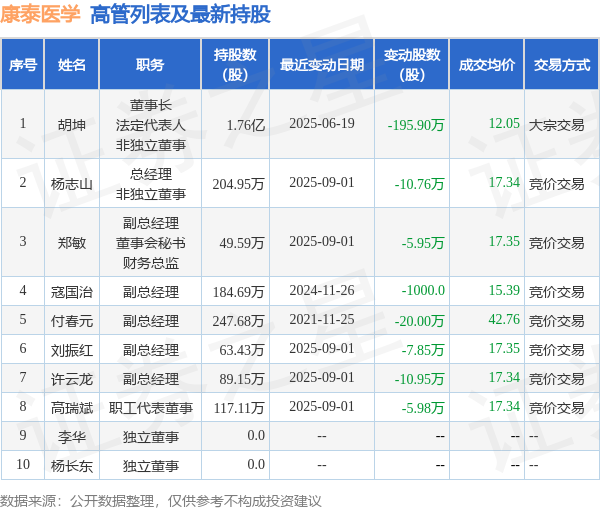Select the 大宗交易 cell for 胡坤

click(x=556, y=125)
